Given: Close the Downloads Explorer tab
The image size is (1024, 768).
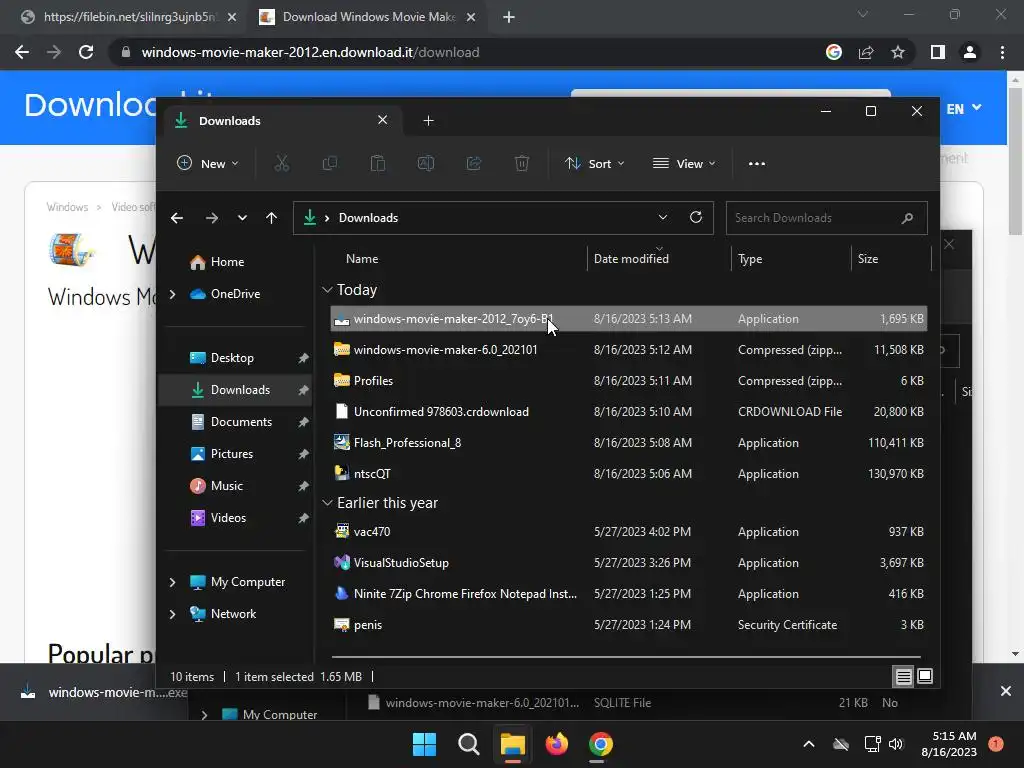Looking at the screenshot, I should click(x=383, y=120).
